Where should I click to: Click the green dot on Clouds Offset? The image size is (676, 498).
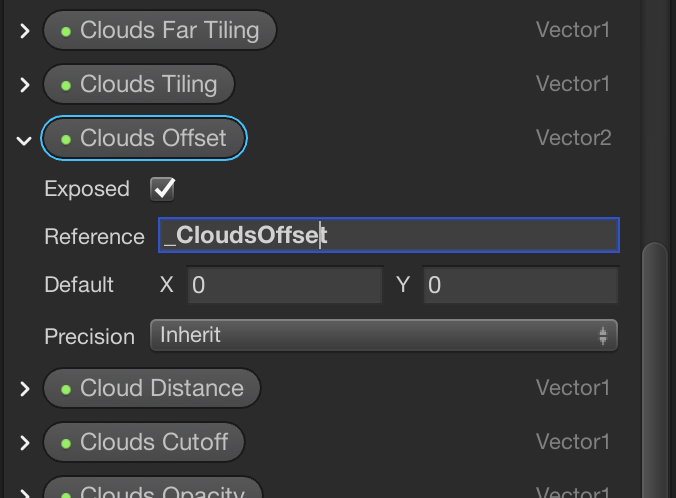pyautogui.click(x=66, y=139)
